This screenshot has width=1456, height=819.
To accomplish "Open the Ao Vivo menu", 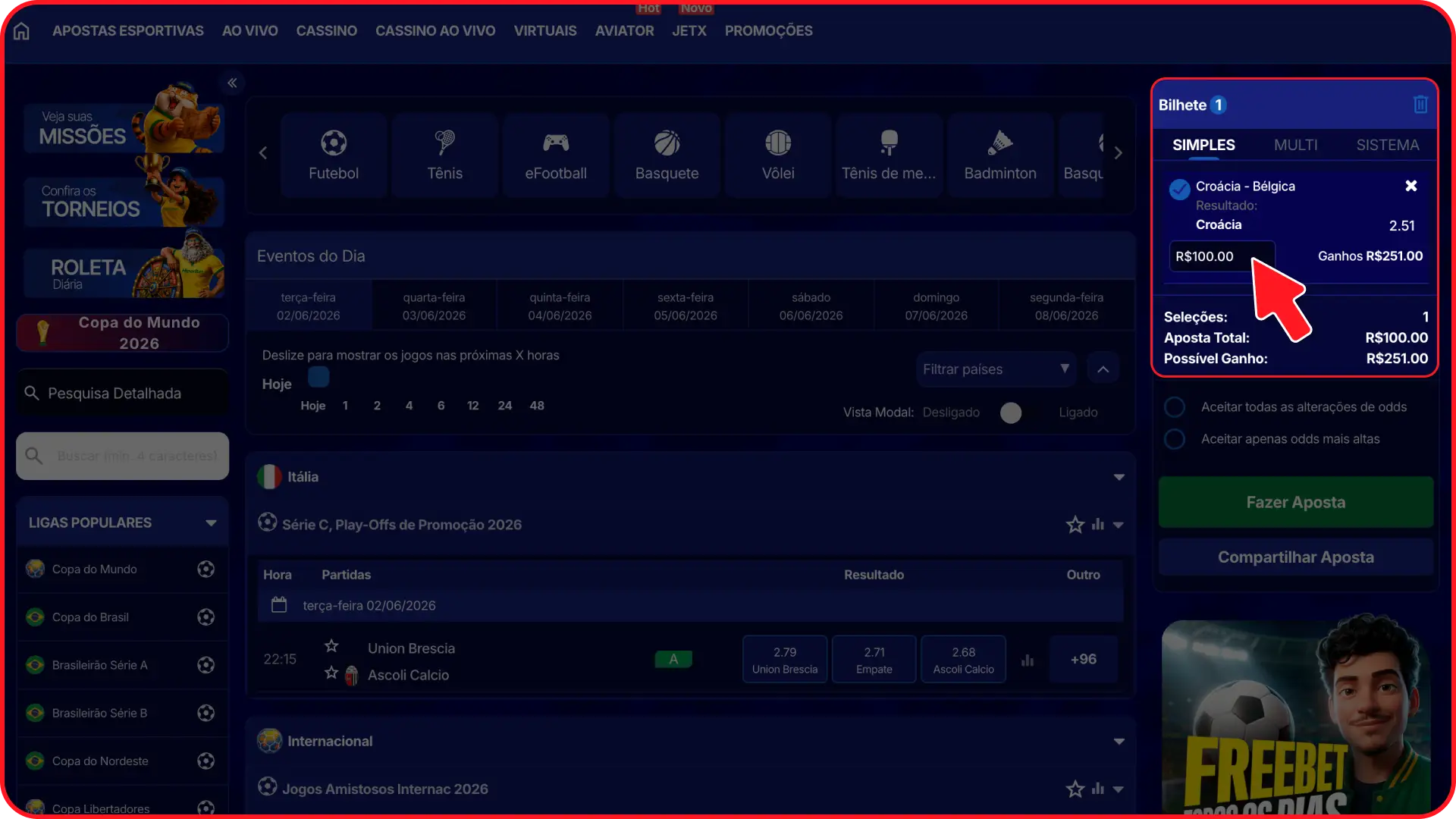I will pos(250,31).
